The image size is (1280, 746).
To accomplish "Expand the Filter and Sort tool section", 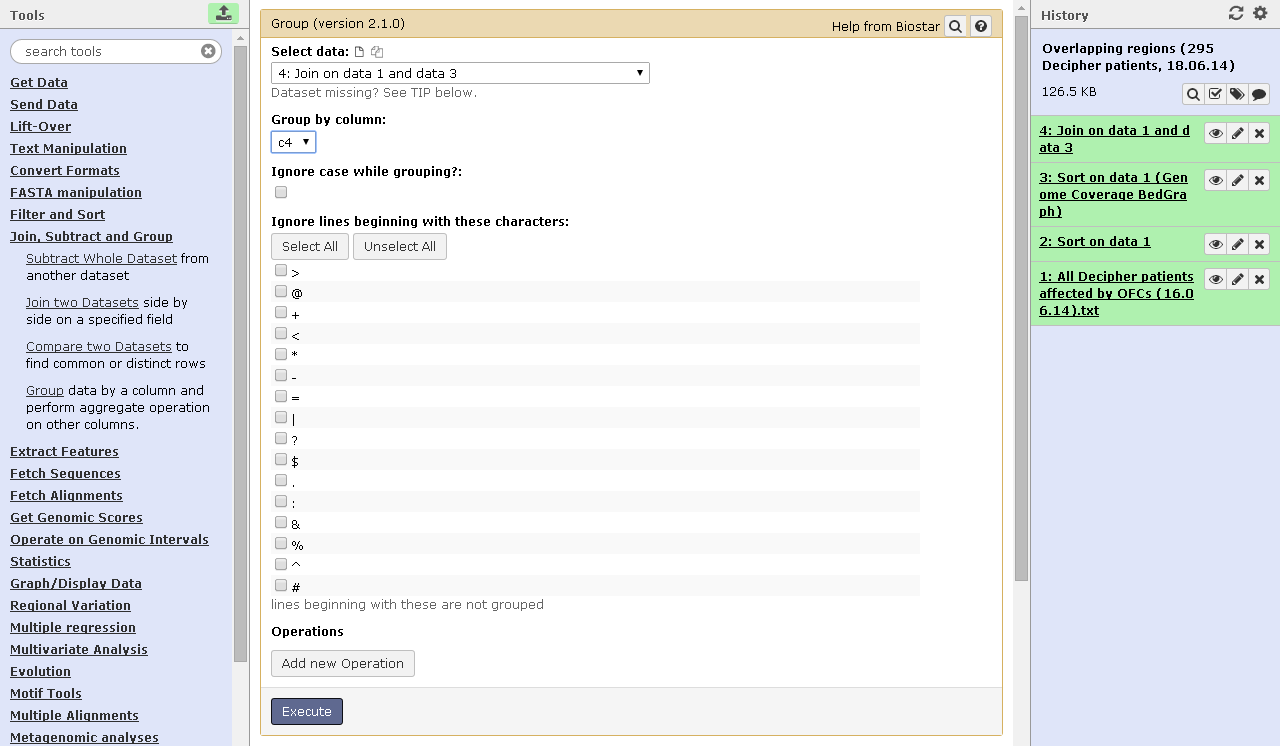I will coord(57,214).
